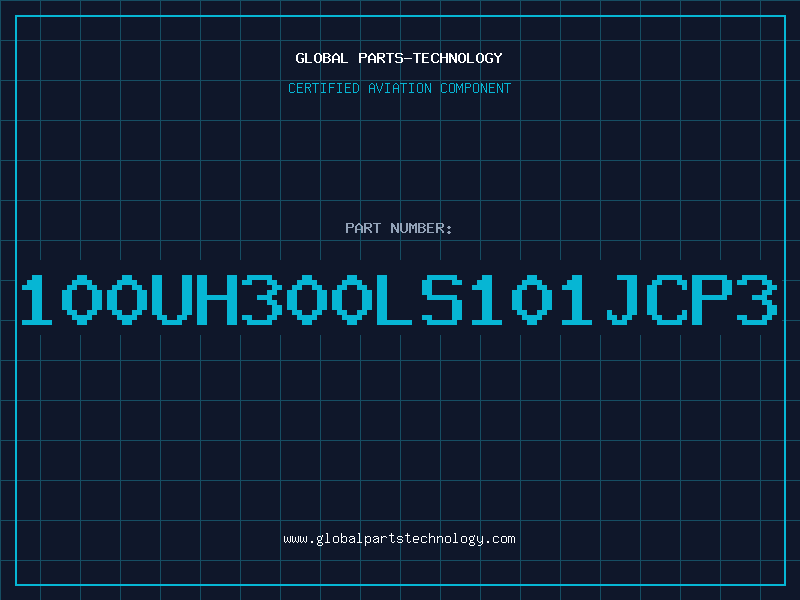Click the word COMPONENT in the subtitle

click(476, 88)
